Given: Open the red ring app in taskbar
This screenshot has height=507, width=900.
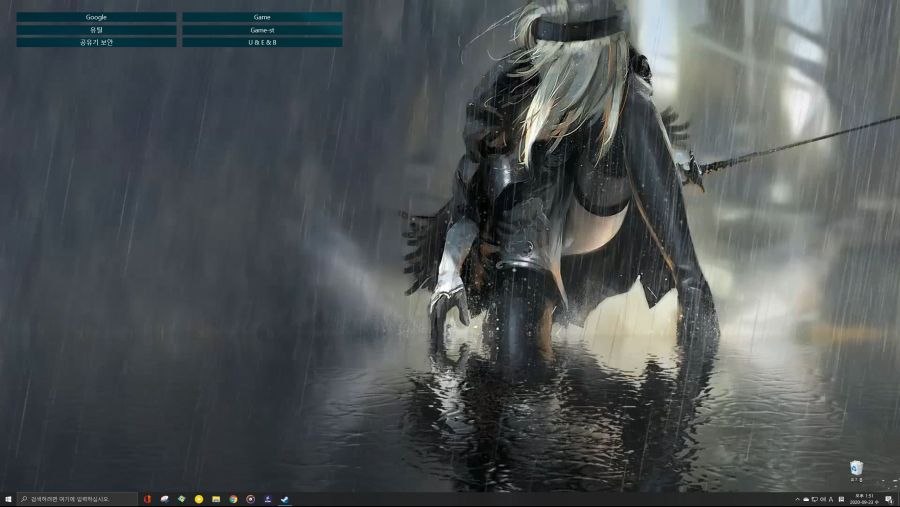Looking at the screenshot, I should [250, 499].
